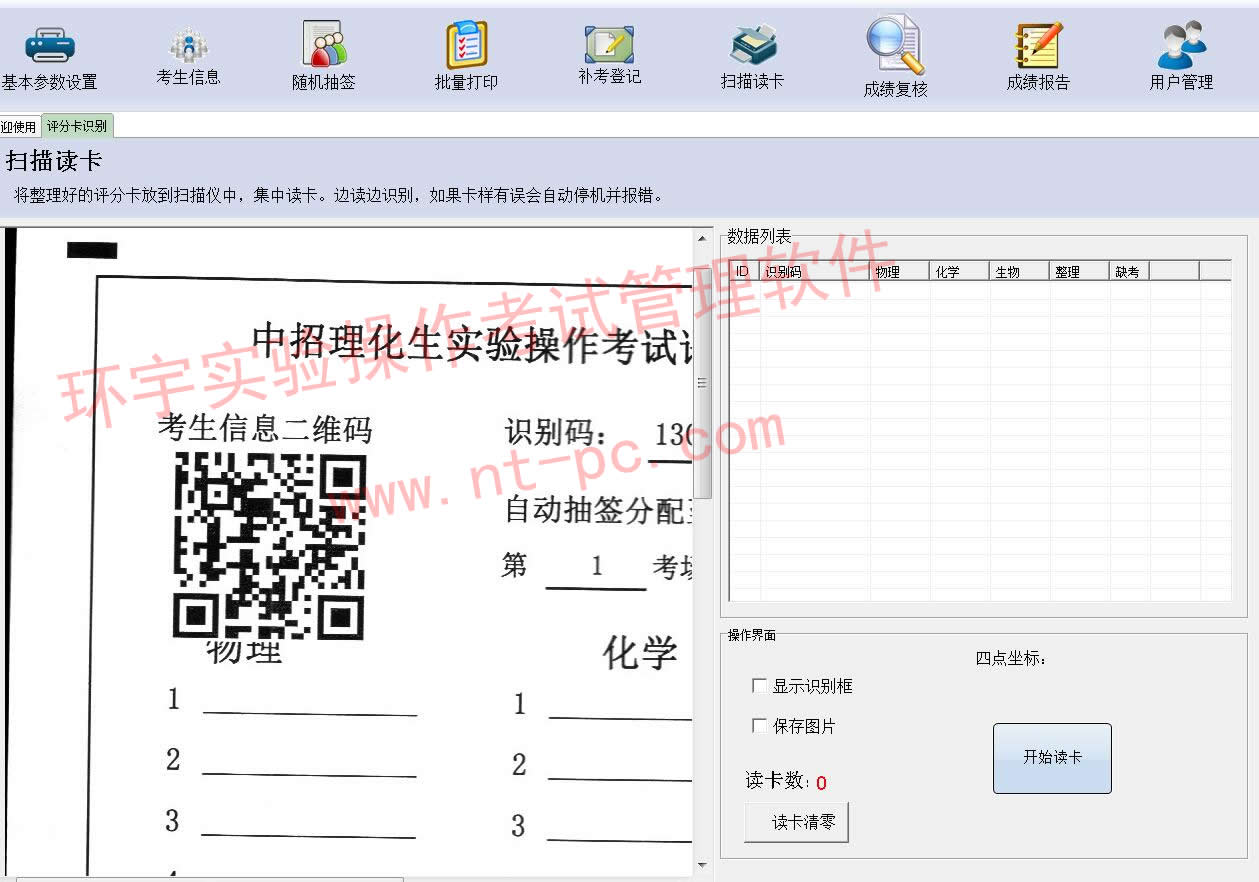Open the 批量打印 clipboard icon
This screenshot has width=1259, height=882.
(x=466, y=45)
